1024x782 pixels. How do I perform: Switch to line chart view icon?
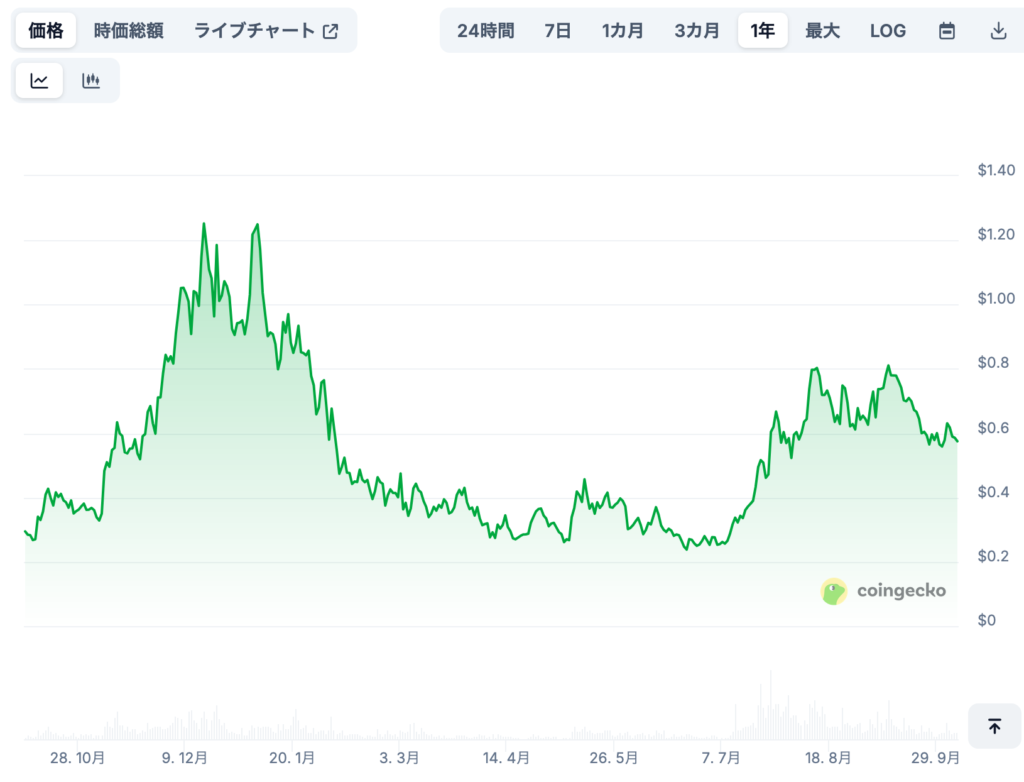coord(40,81)
